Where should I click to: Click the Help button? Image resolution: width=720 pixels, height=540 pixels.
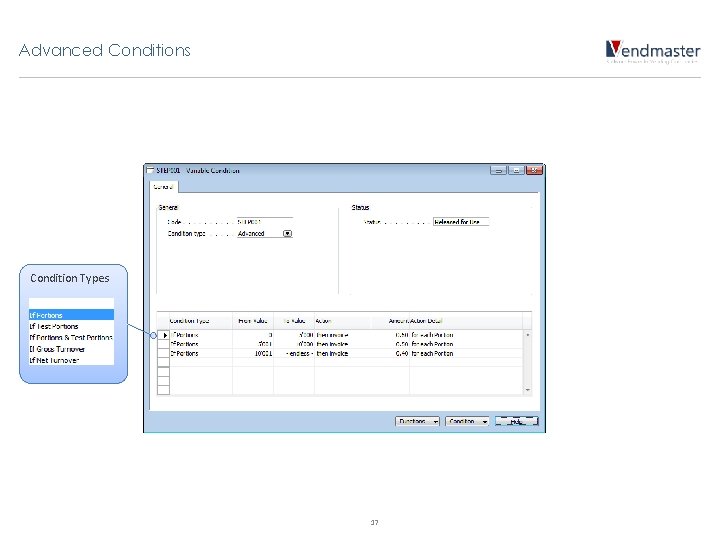click(517, 421)
